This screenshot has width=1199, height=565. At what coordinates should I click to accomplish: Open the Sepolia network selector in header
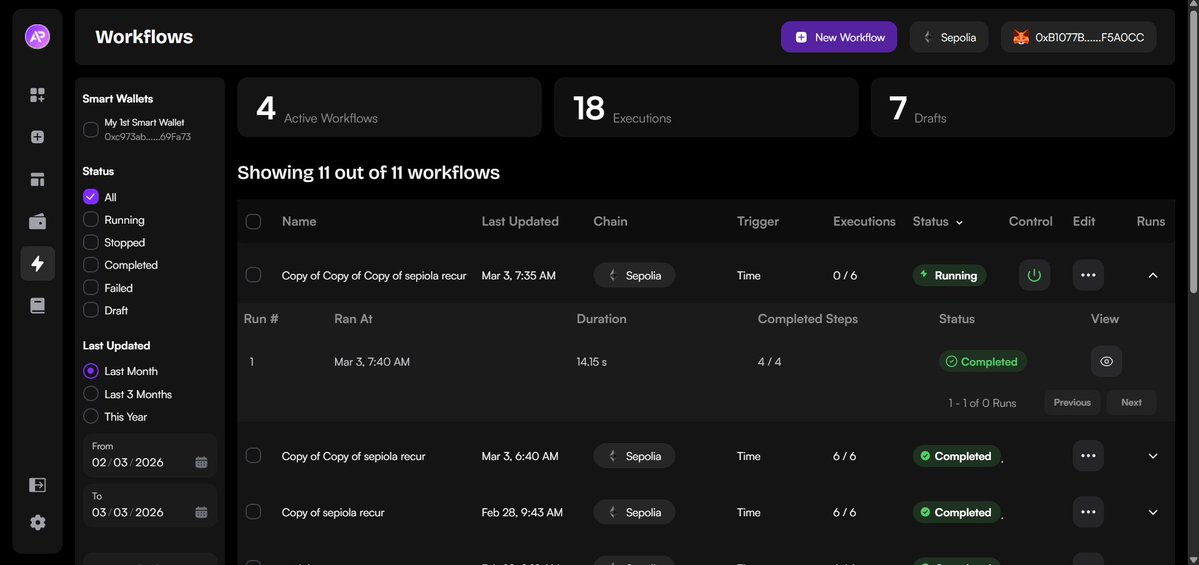pyautogui.click(x=949, y=37)
